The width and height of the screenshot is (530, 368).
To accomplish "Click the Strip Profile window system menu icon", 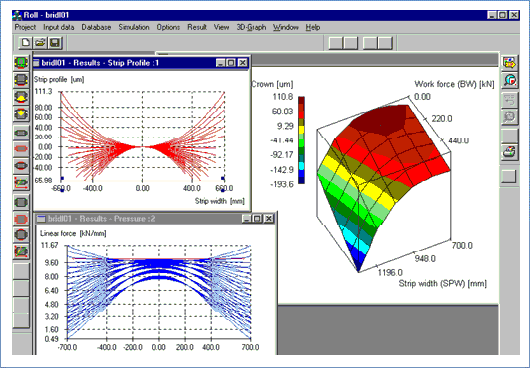I will [36, 63].
